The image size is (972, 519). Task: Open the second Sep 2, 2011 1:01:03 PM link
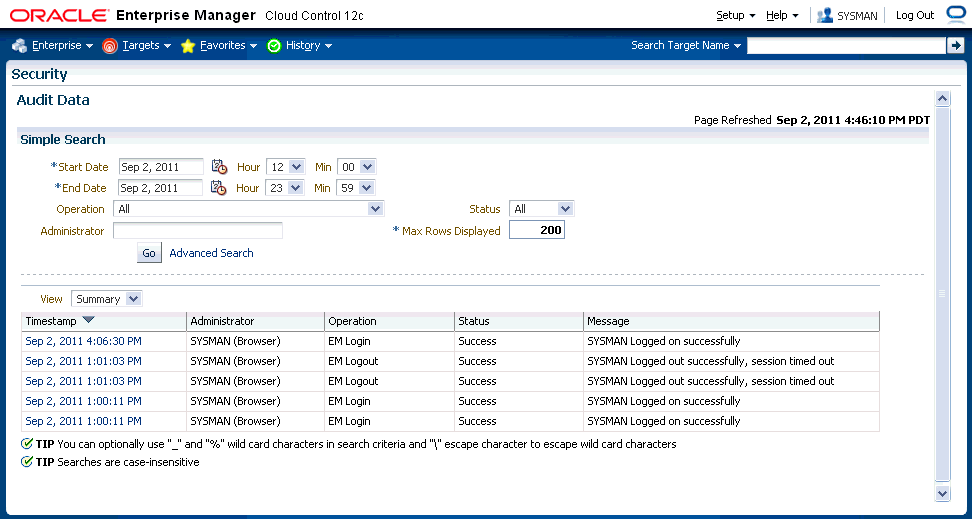84,381
